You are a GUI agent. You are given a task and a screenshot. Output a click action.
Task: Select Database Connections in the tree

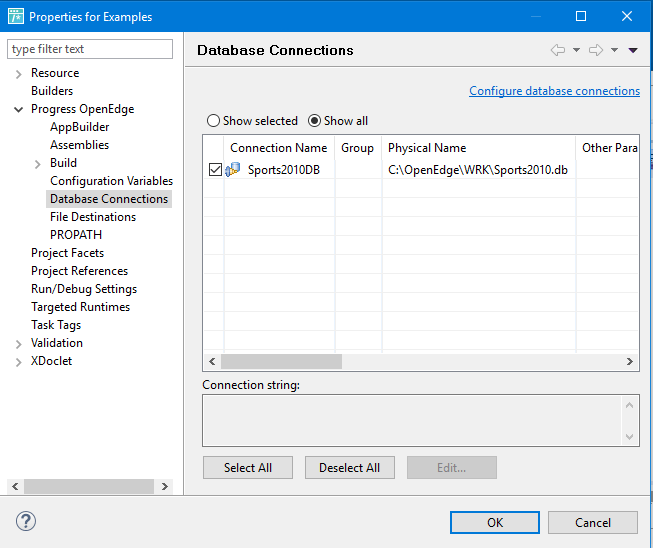(109, 199)
